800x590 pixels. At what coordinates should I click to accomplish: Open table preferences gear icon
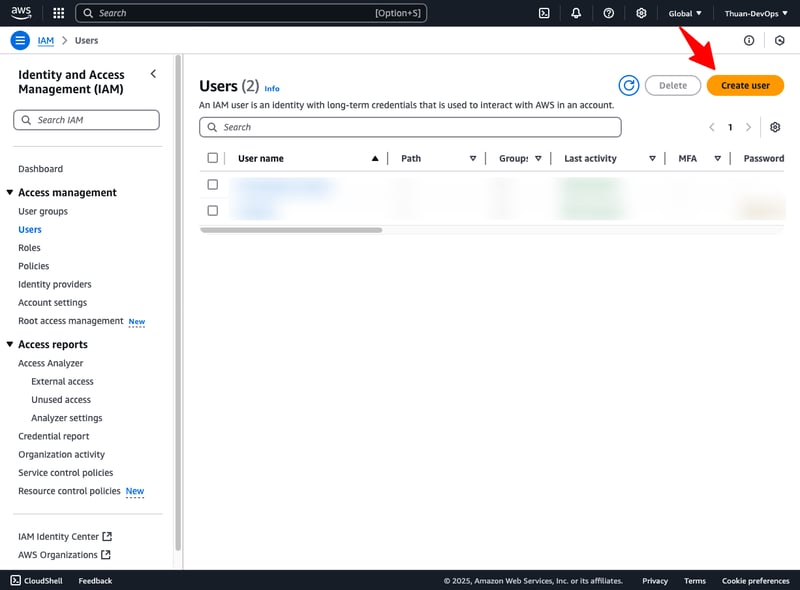[x=774, y=127]
